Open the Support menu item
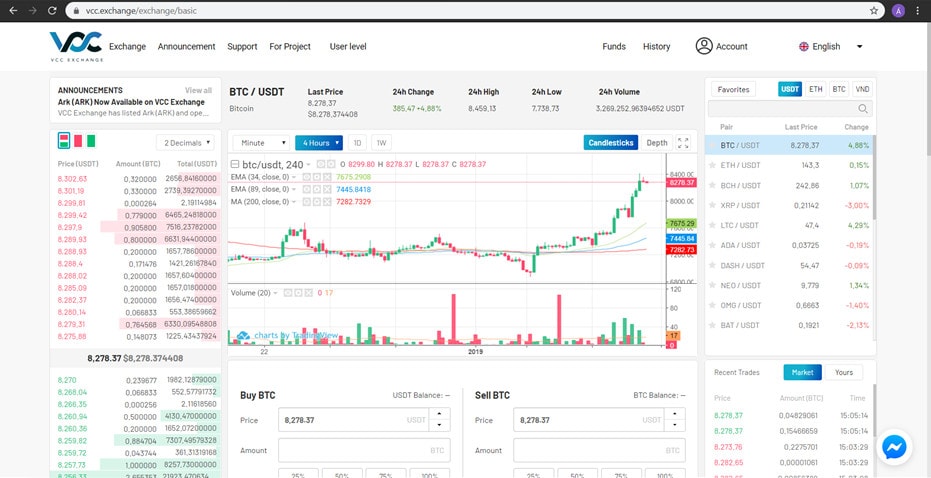931x478 pixels. (x=242, y=46)
